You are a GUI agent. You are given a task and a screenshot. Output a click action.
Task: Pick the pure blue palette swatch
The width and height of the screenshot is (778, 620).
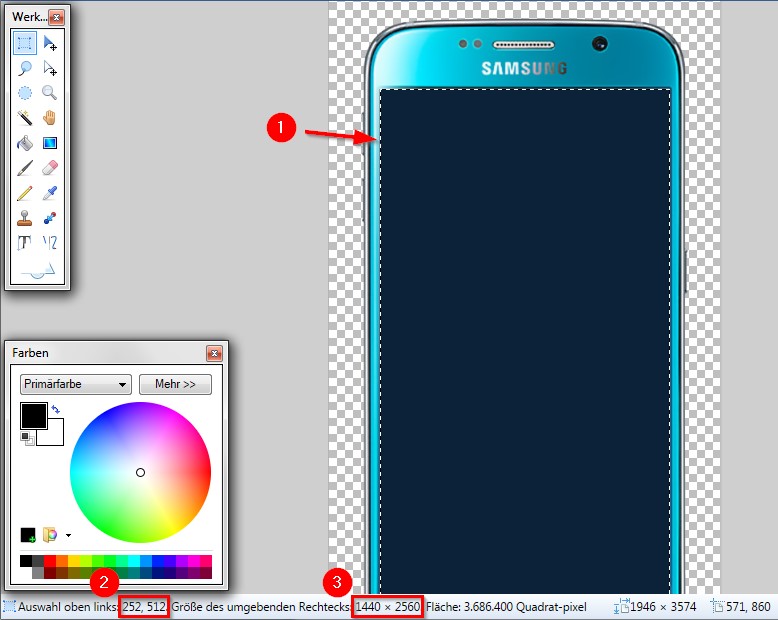coord(158,561)
